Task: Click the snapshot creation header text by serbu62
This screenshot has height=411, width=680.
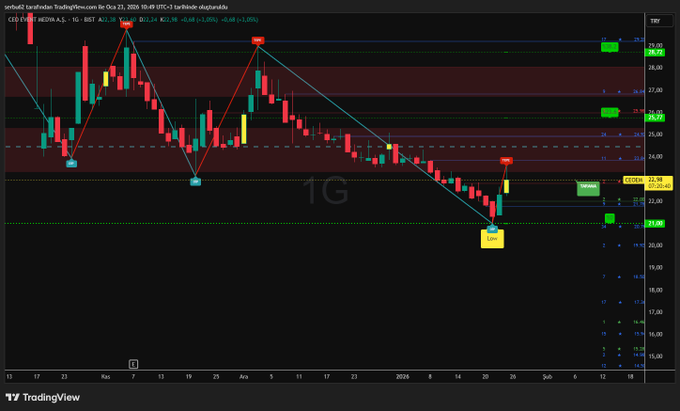Action: (x=116, y=7)
